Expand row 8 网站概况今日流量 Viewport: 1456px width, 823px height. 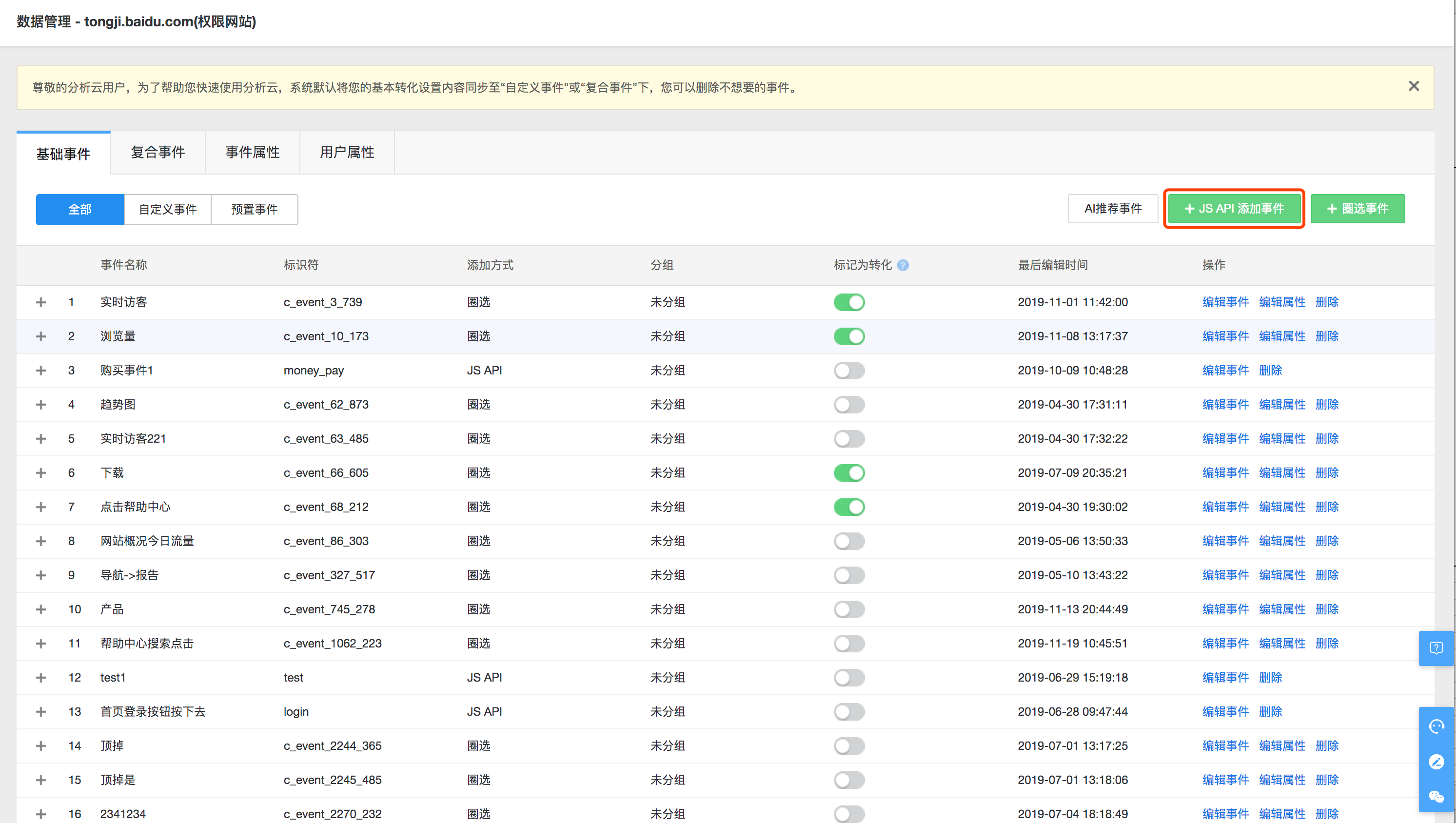tap(40, 541)
